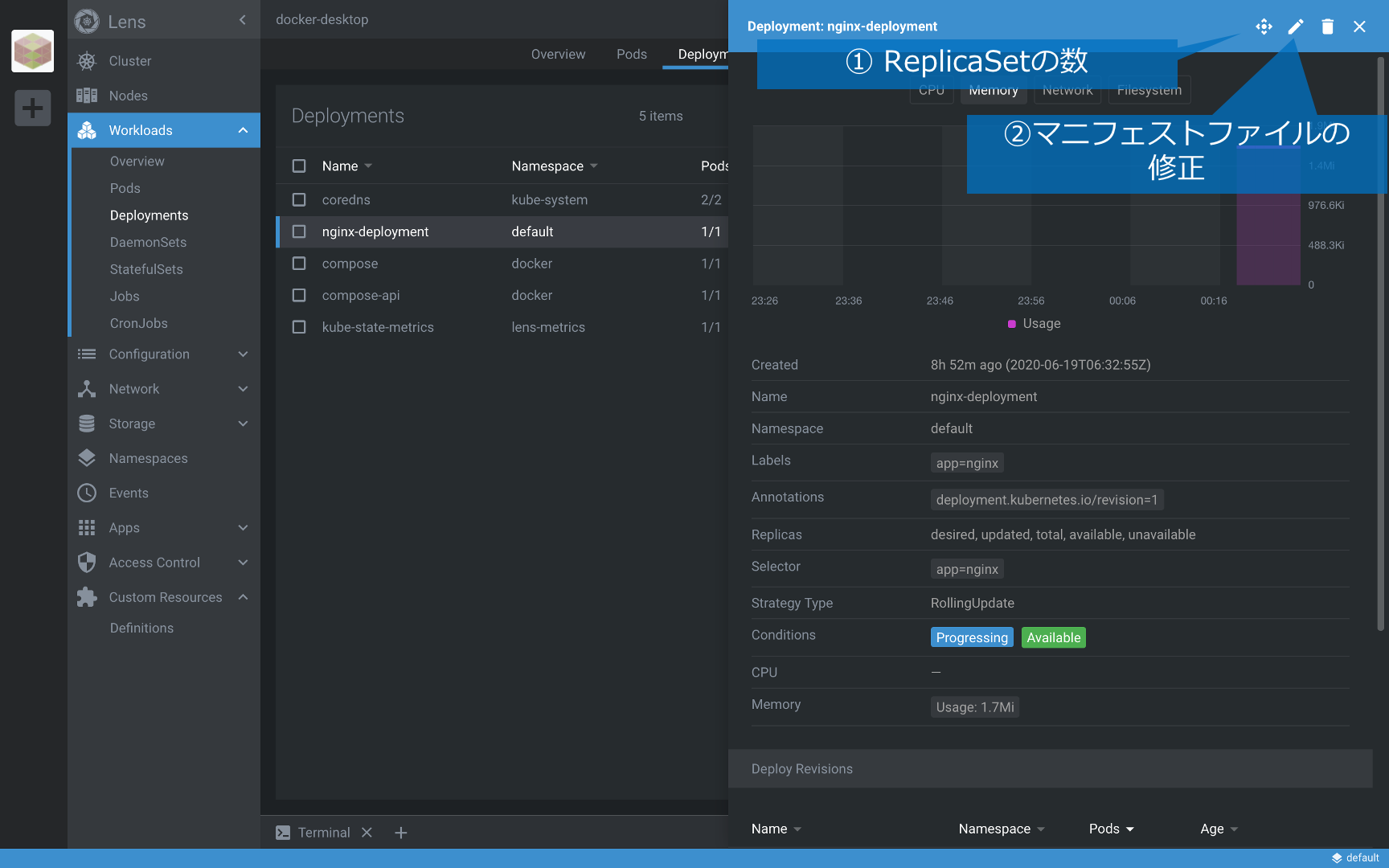Click the Available condition badge
The width and height of the screenshot is (1389, 868).
tap(1054, 637)
